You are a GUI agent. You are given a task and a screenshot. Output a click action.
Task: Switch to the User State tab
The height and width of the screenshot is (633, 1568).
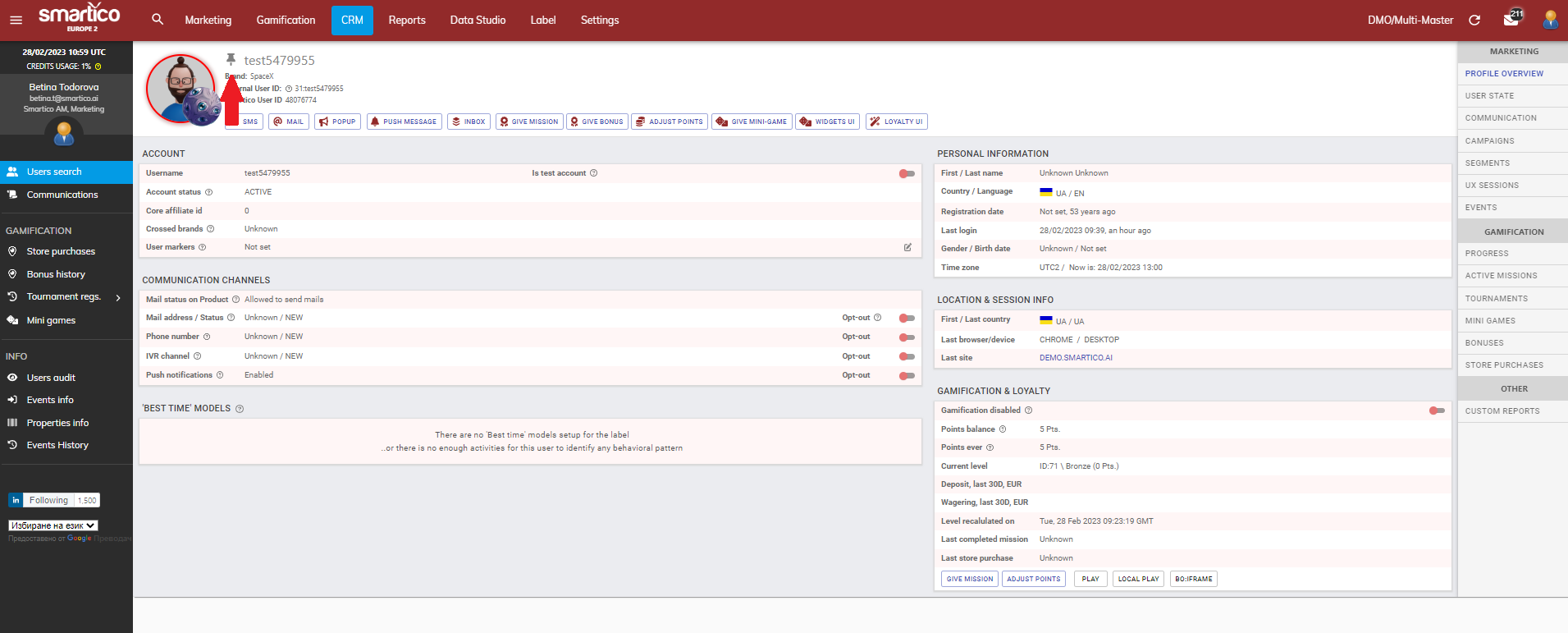click(1489, 96)
